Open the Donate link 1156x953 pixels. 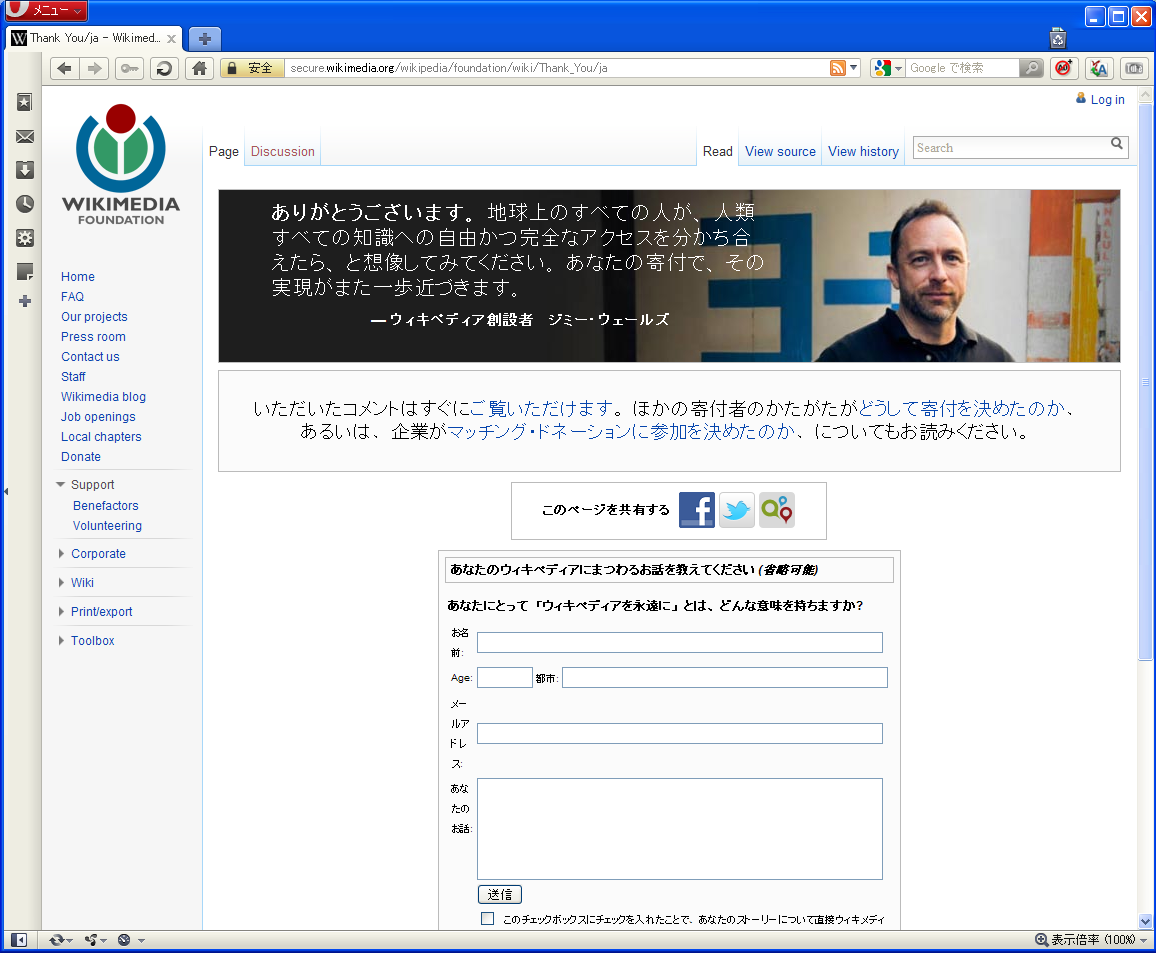coord(80,456)
